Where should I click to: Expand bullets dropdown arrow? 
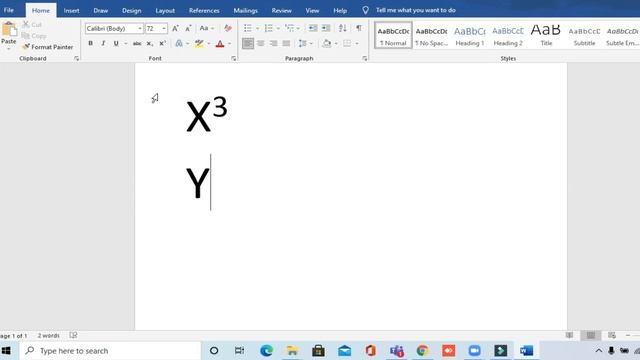click(257, 28)
